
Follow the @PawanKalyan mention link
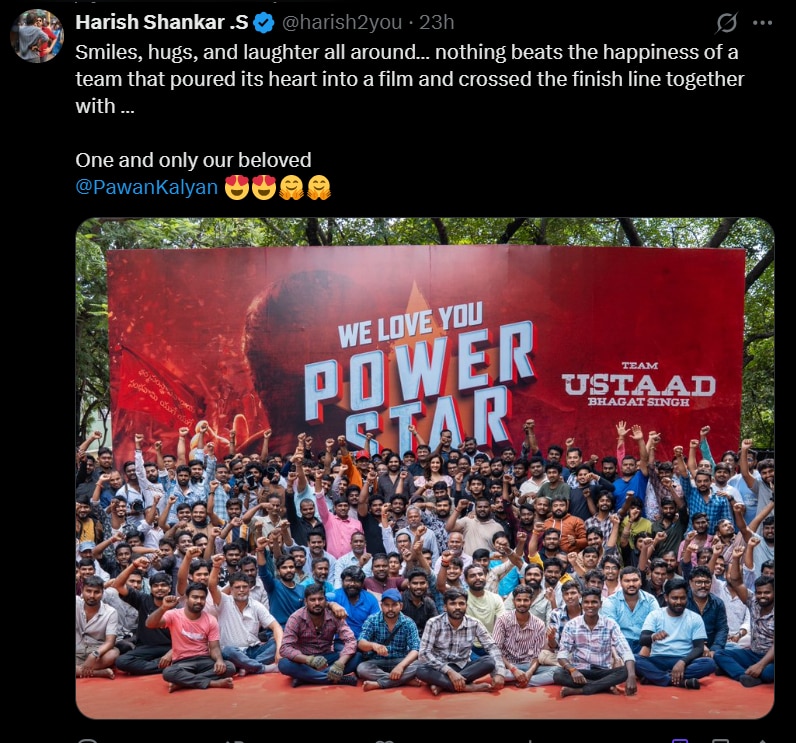(147, 187)
